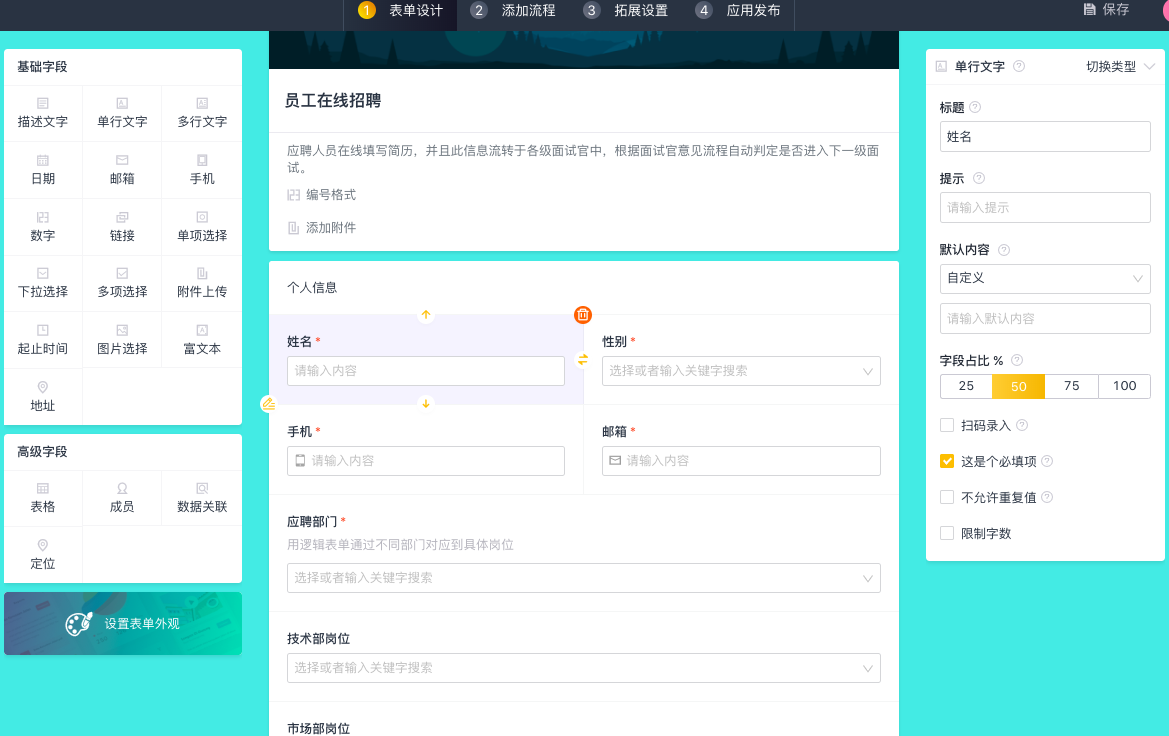Select the 员工在线招聘 form title
The height and width of the screenshot is (736, 1169).
tap(333, 101)
